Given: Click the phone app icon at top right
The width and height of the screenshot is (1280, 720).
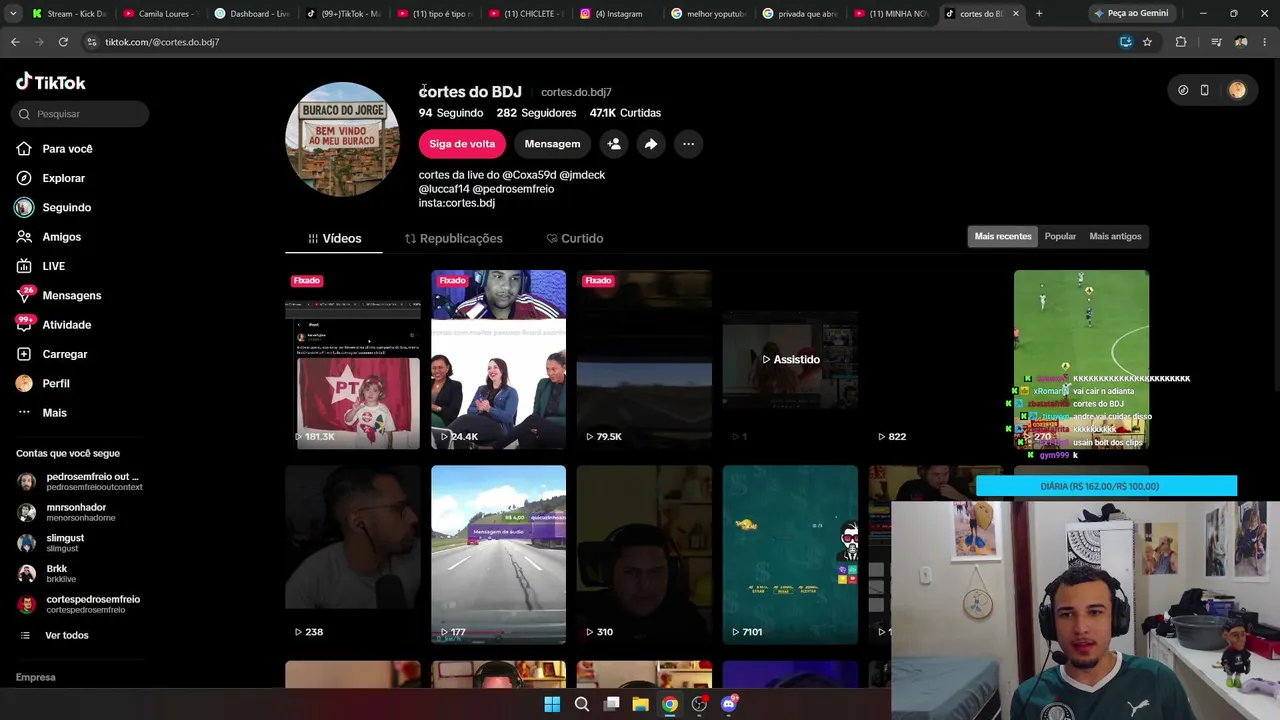Looking at the screenshot, I should [1204, 90].
